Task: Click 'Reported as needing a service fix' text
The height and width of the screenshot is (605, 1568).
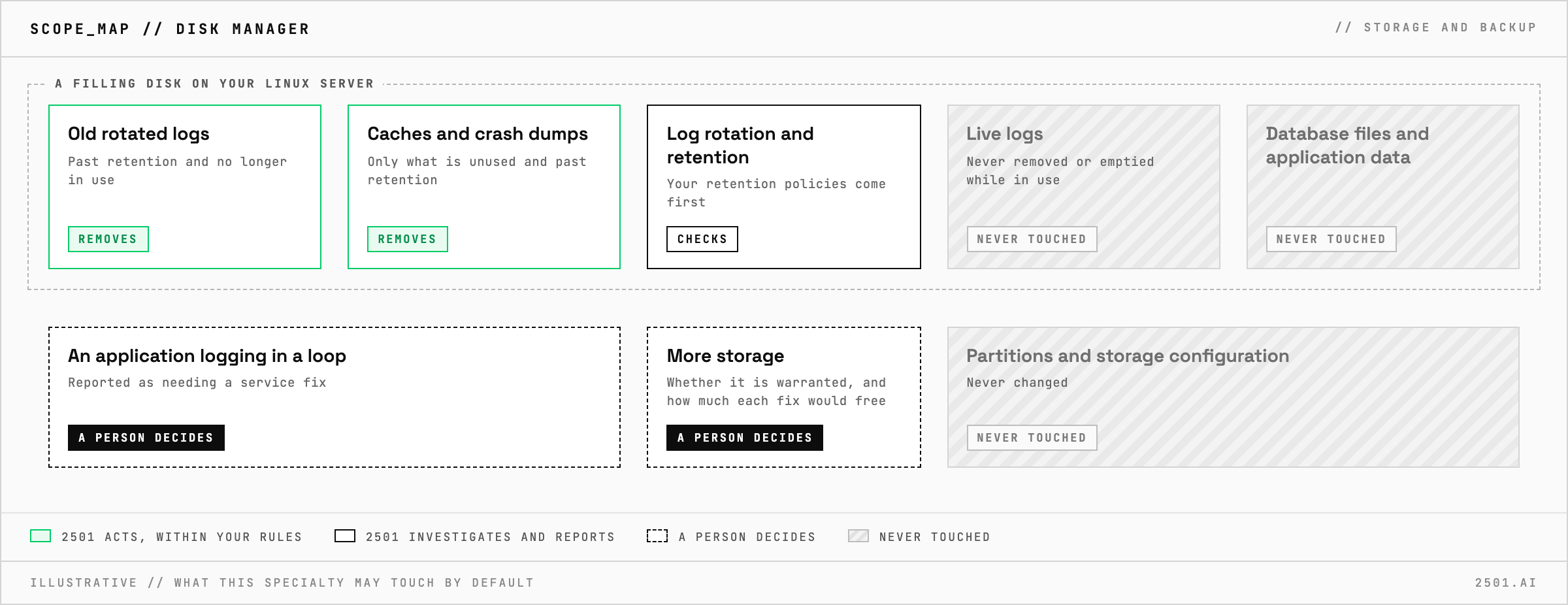Action: [197, 383]
